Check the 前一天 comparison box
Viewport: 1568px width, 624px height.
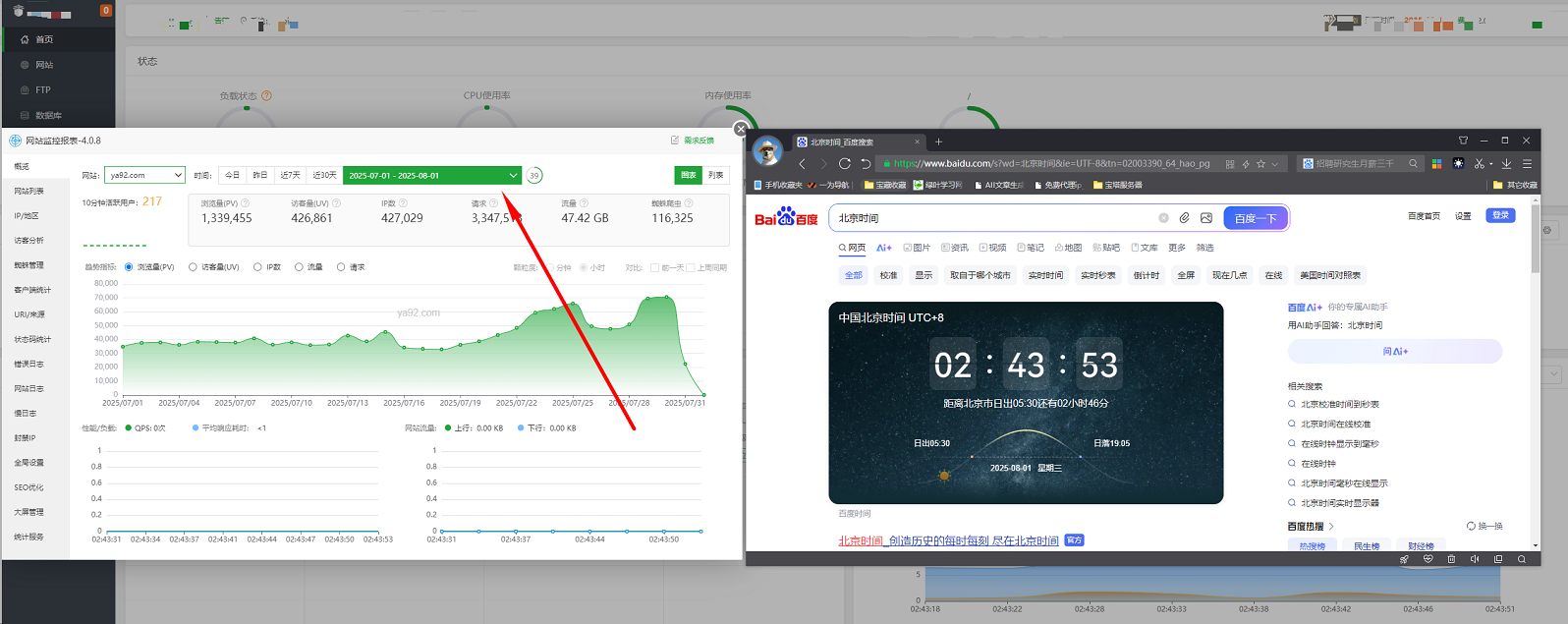click(654, 267)
